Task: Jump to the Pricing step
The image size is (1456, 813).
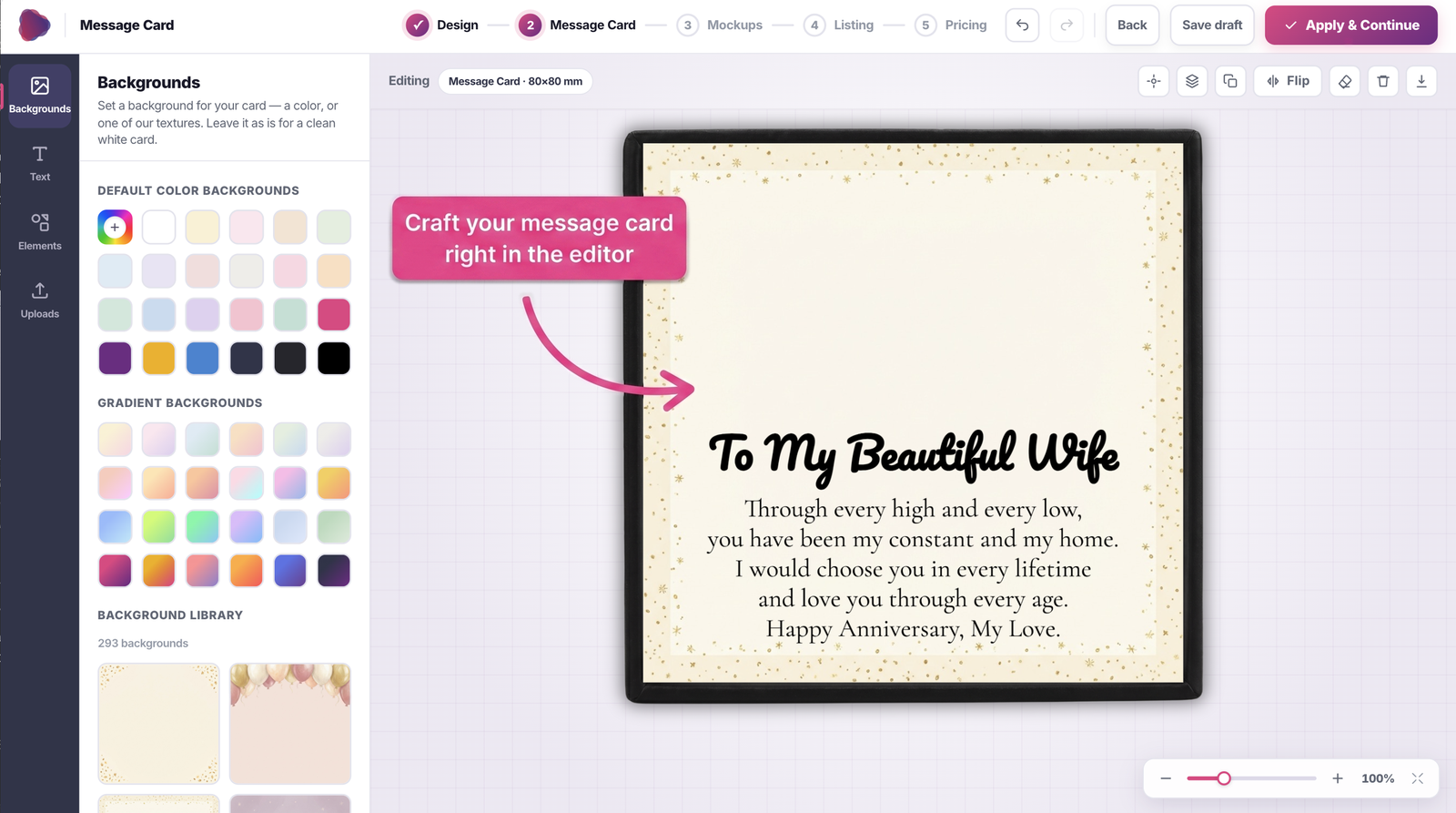Action: coord(952,25)
